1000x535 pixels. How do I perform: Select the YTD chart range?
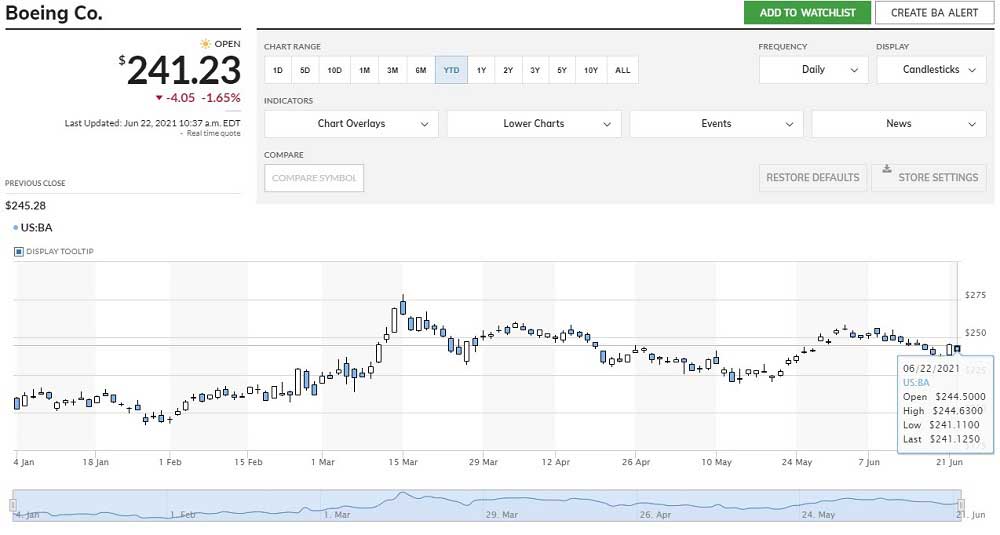[451, 70]
